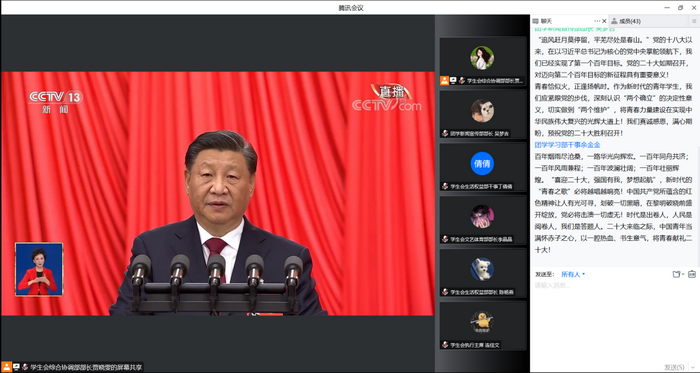Select the cat avatar of 吴梦吉

(x=482, y=111)
